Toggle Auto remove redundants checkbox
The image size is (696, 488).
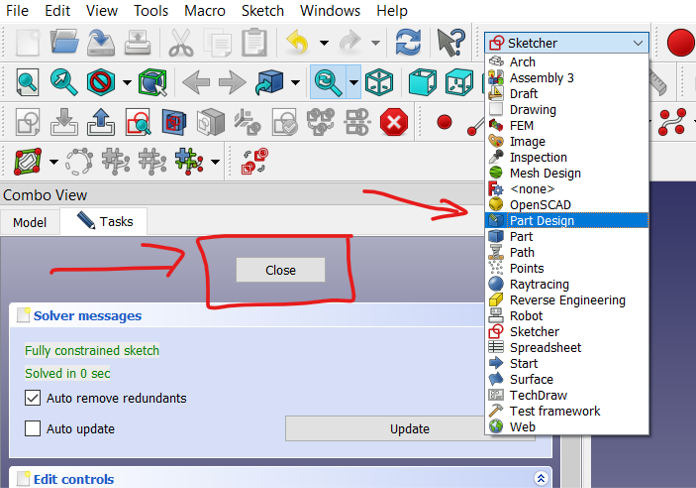[32, 398]
